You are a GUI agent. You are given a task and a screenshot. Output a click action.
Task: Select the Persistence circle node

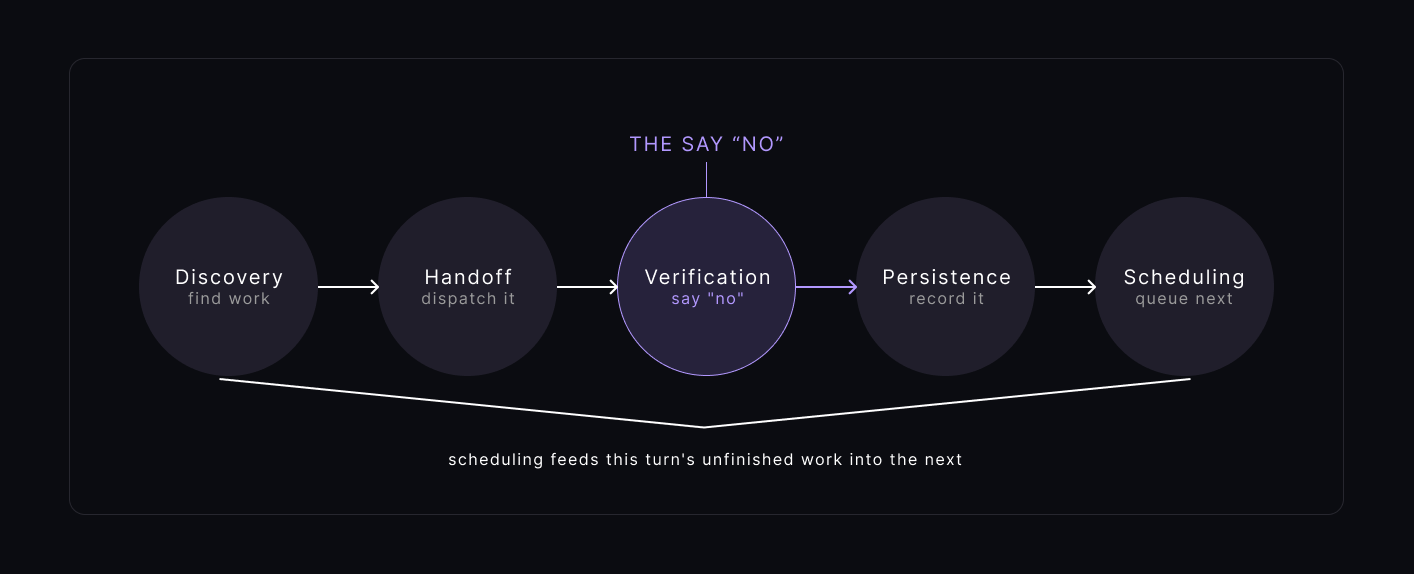click(x=945, y=286)
